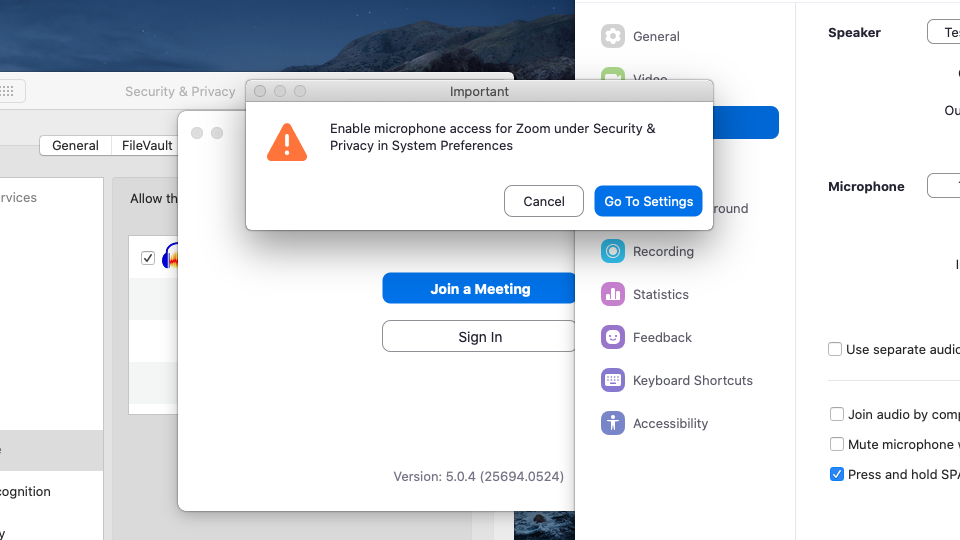
Task: Click the Test Speaker button
Action: click(943, 32)
